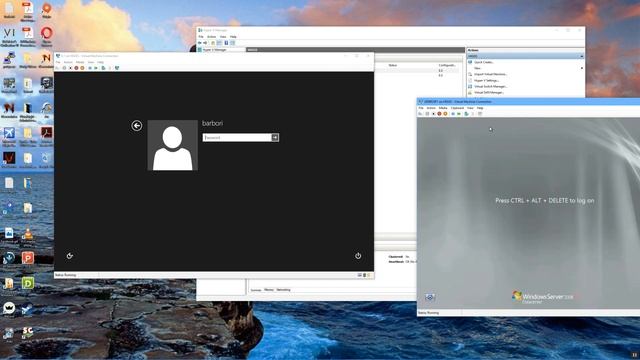Click Quick Create in the Actions pane
This screenshot has height=360, width=640.
tap(484, 62)
